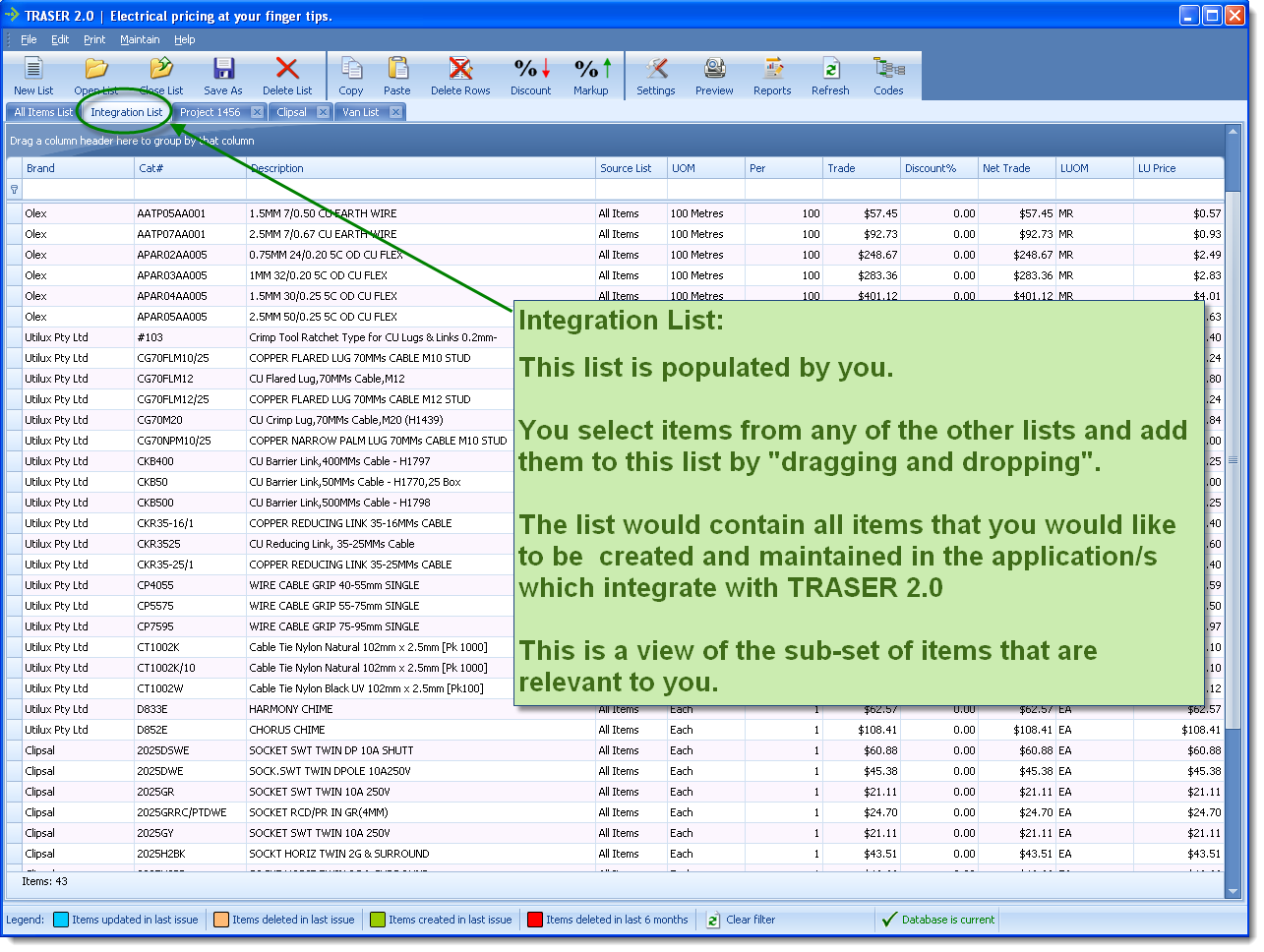Click the Cat# filter row field
The image size is (1264, 952).
(x=190, y=189)
